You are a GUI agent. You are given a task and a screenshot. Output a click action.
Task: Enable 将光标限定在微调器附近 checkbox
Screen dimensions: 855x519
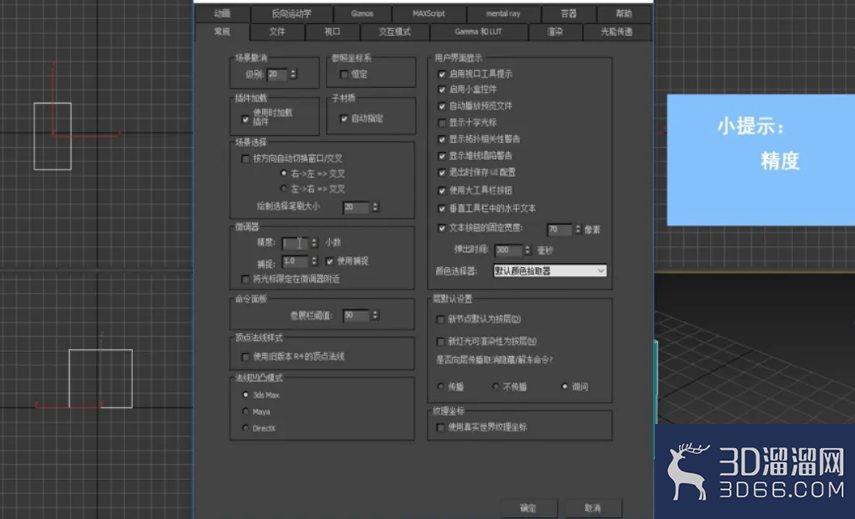point(245,279)
